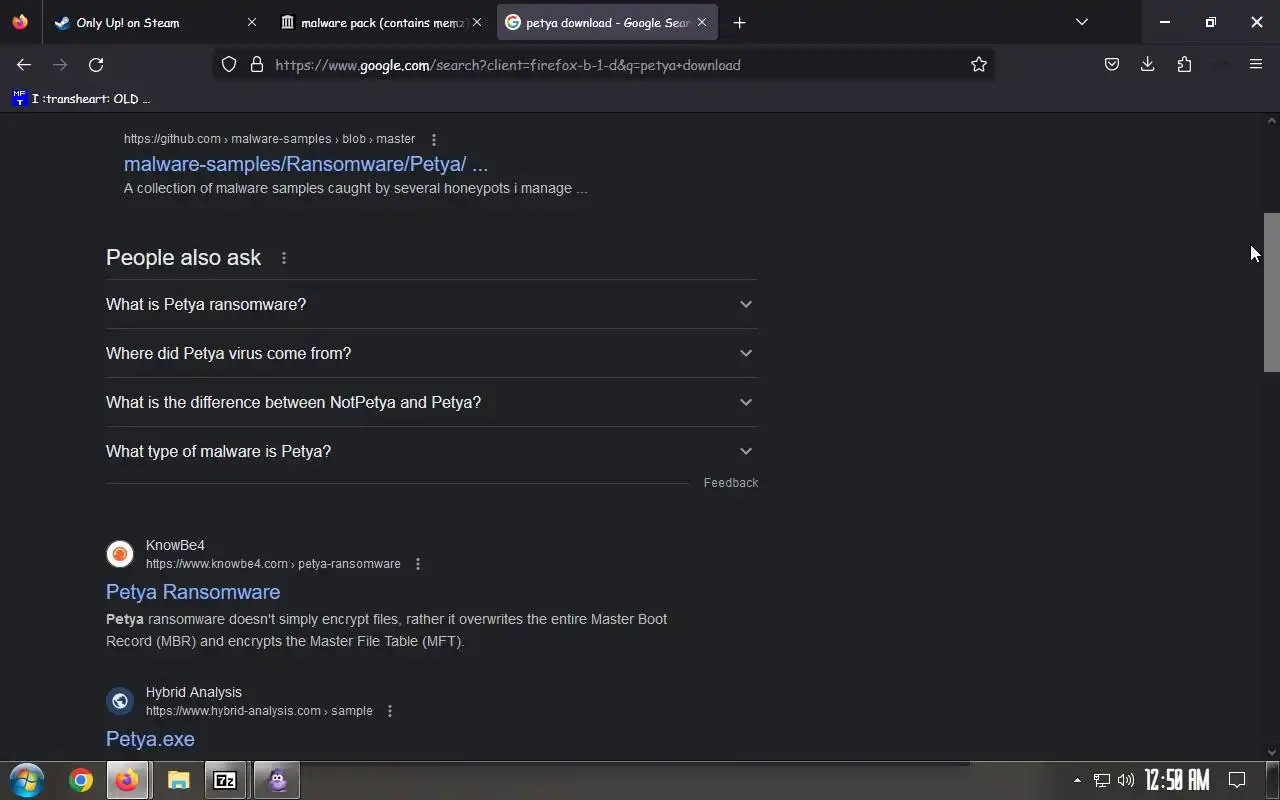The height and width of the screenshot is (800, 1280).
Task: Click the Feedback link
Action: click(x=731, y=483)
